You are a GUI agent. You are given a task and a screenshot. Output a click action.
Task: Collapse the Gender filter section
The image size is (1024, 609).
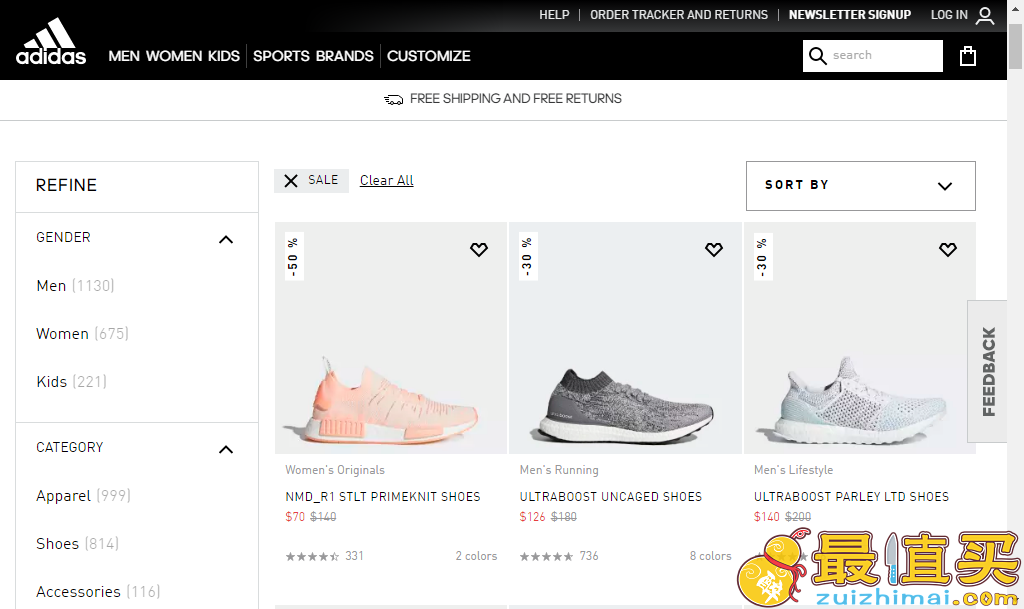pyautogui.click(x=226, y=240)
